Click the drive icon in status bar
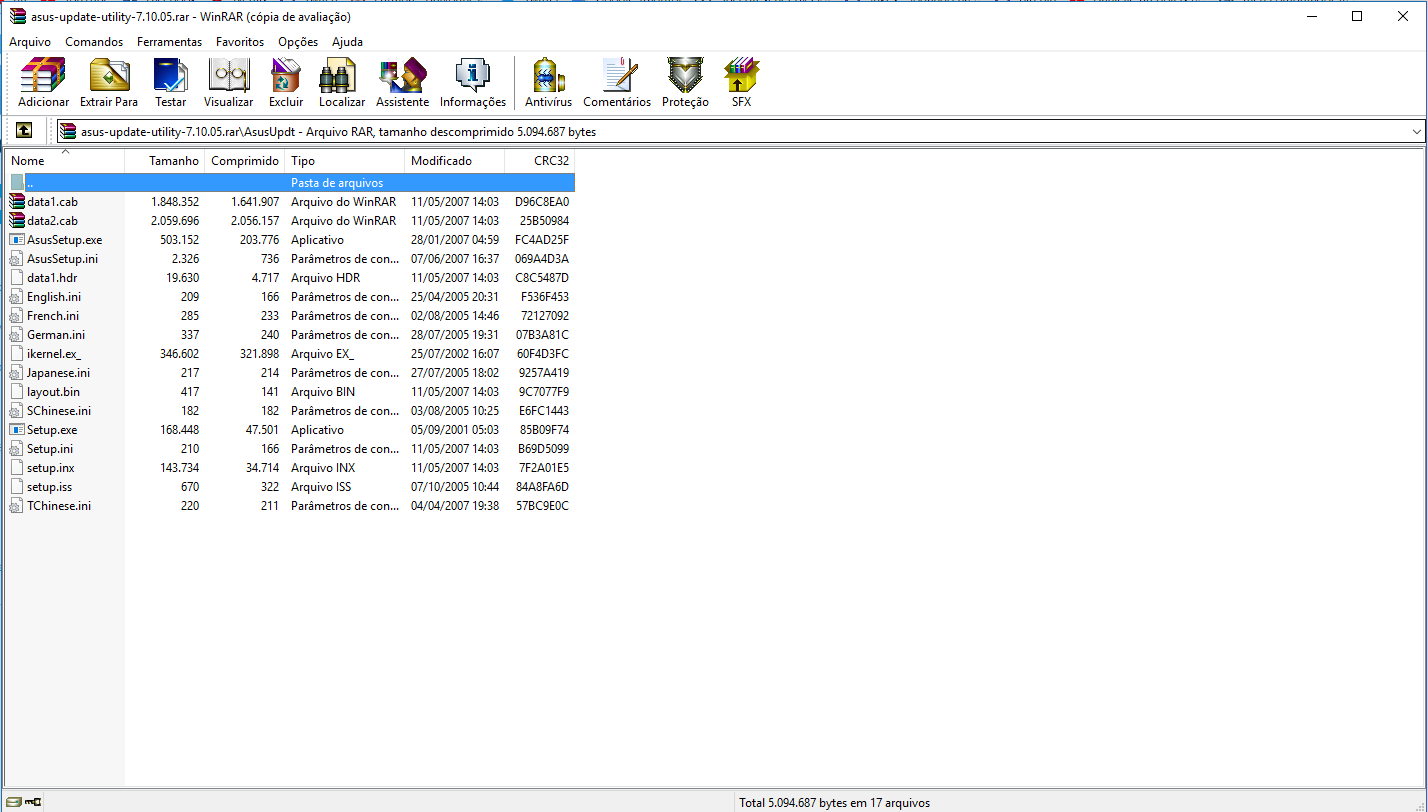1427x812 pixels. 13,802
